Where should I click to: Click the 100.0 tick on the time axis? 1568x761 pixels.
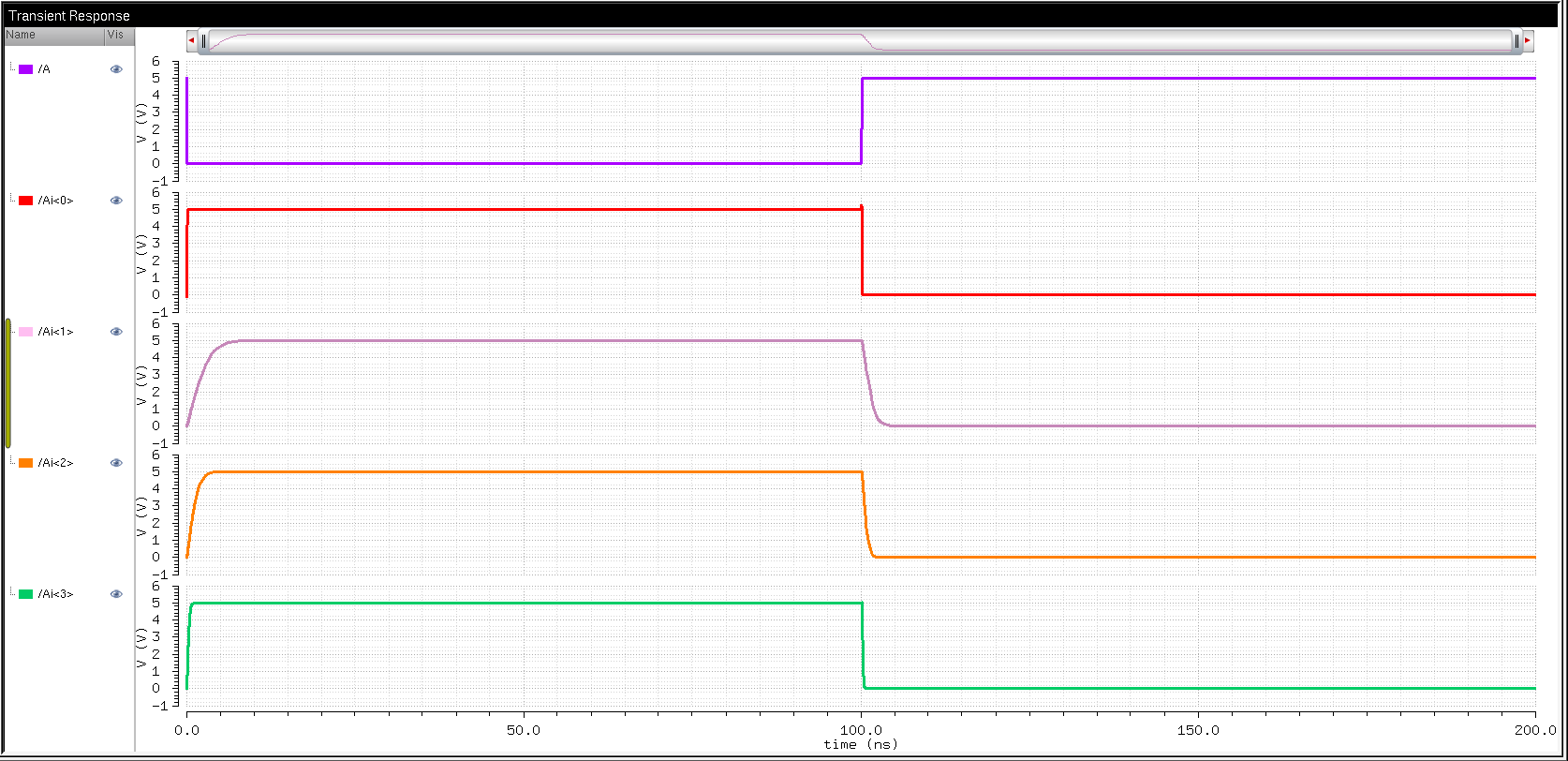coord(861,729)
